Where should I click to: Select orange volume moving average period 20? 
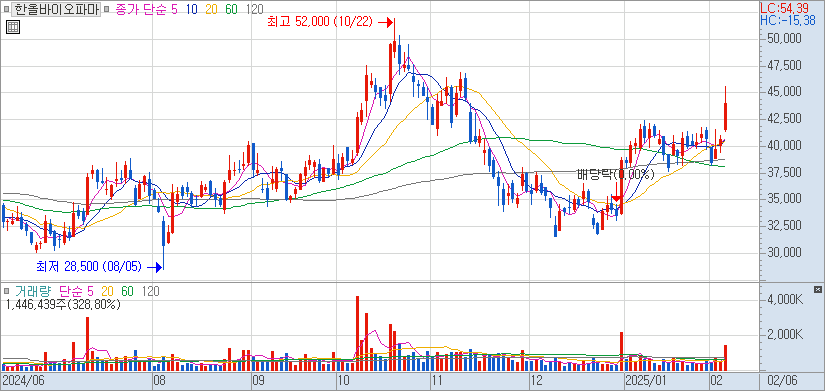click(x=107, y=291)
